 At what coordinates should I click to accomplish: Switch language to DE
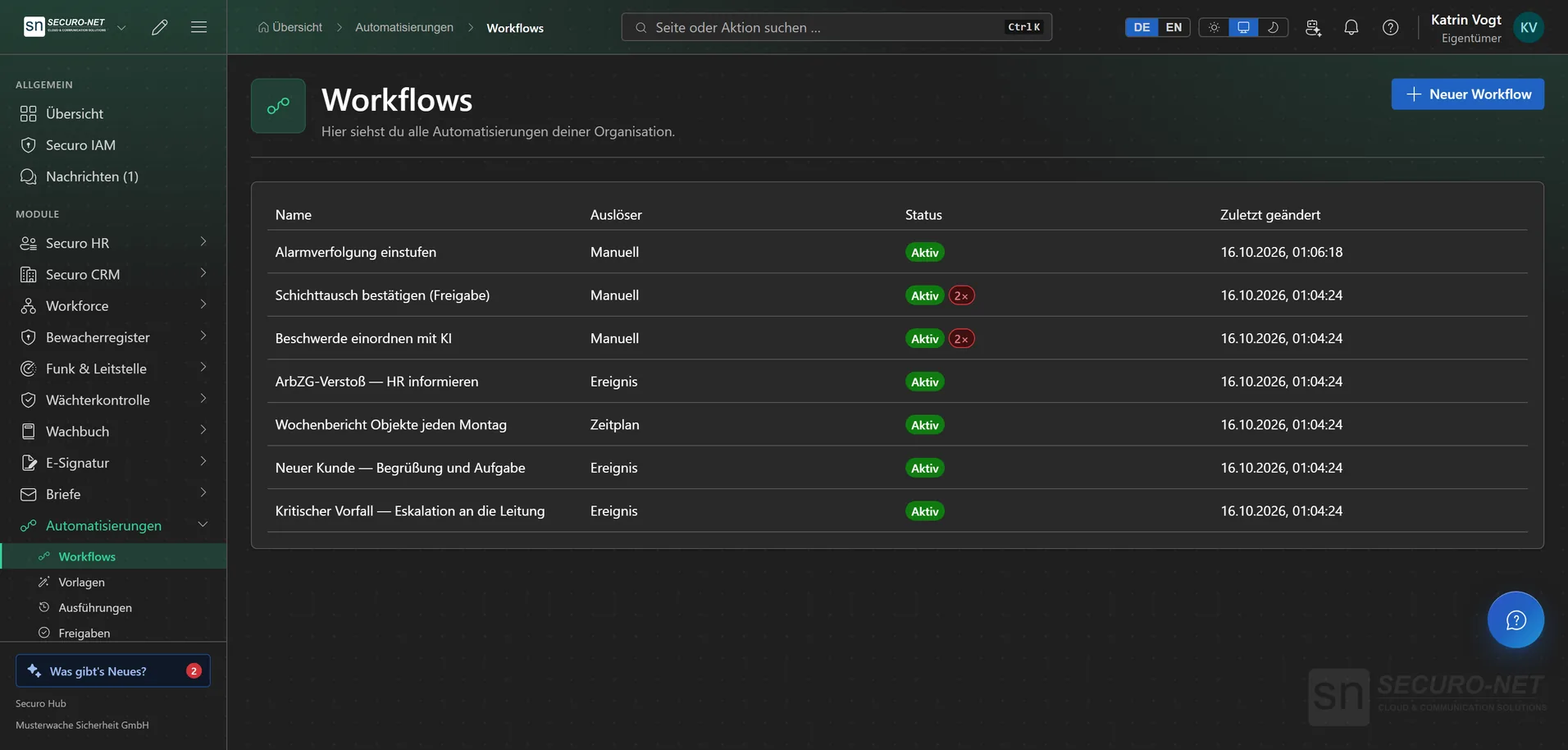pyautogui.click(x=1142, y=27)
